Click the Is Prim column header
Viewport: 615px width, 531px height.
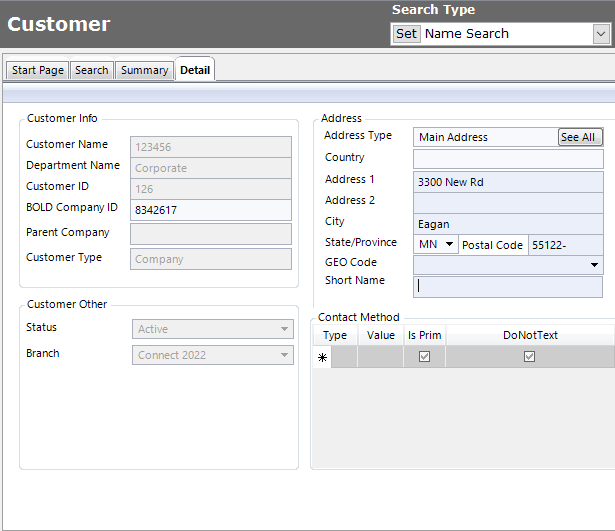pyautogui.click(x=424, y=335)
